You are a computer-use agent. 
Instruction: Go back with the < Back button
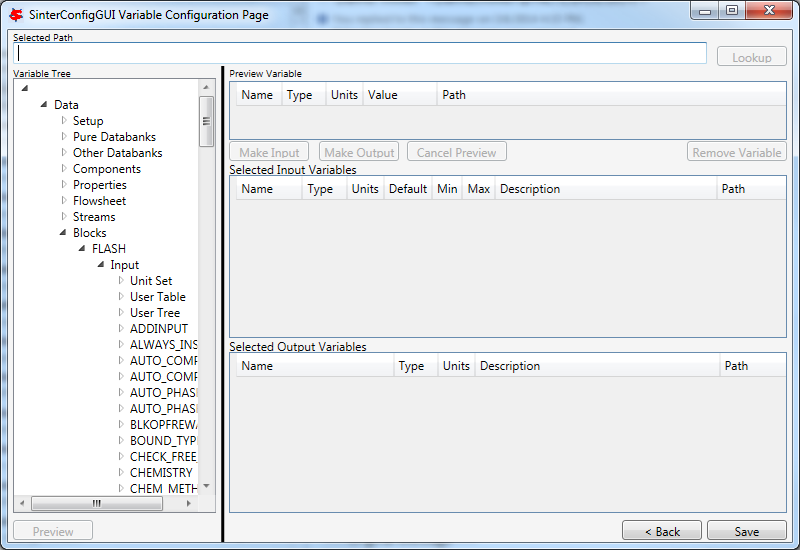[661, 531]
